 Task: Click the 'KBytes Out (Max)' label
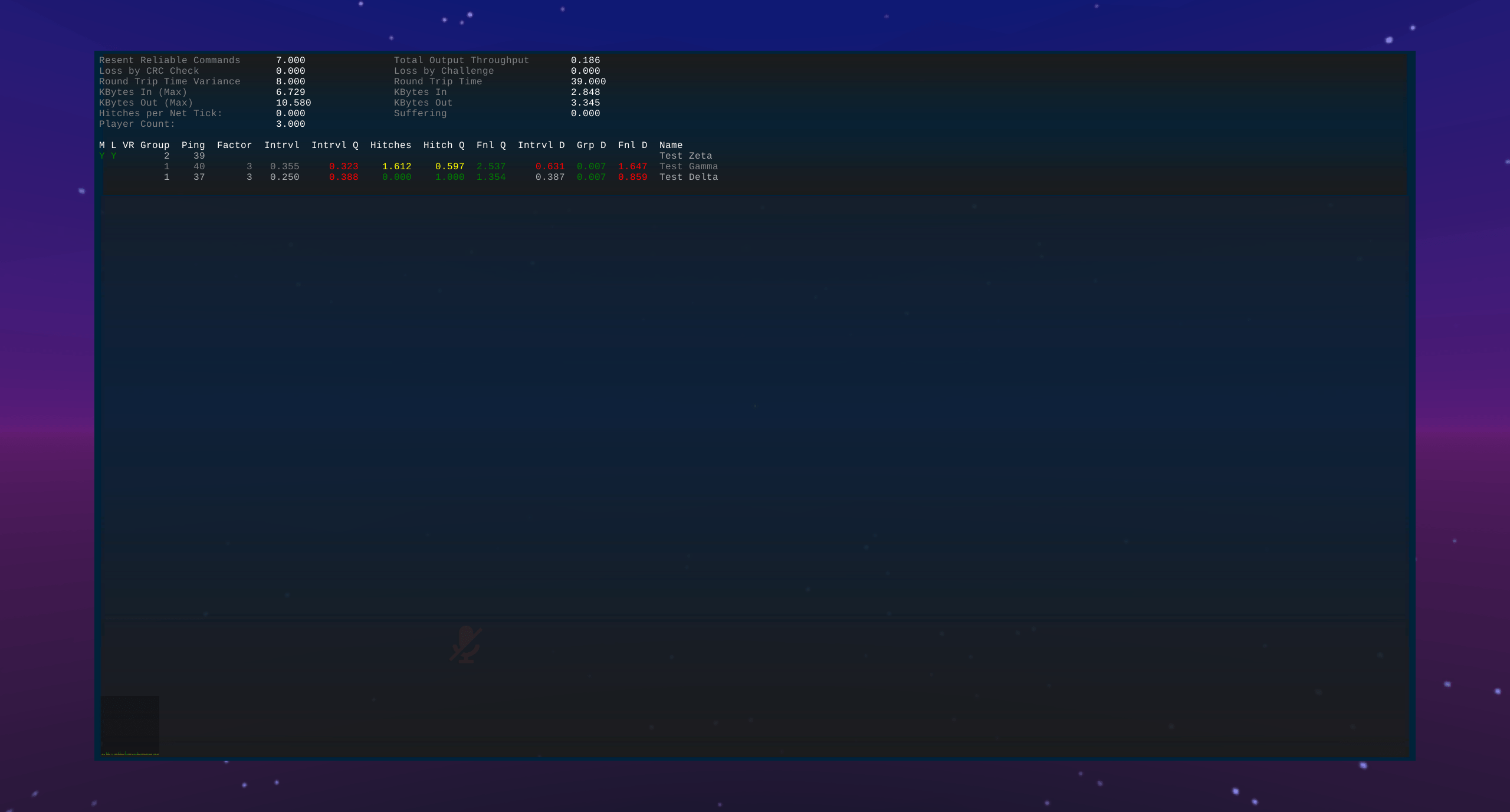tap(146, 103)
